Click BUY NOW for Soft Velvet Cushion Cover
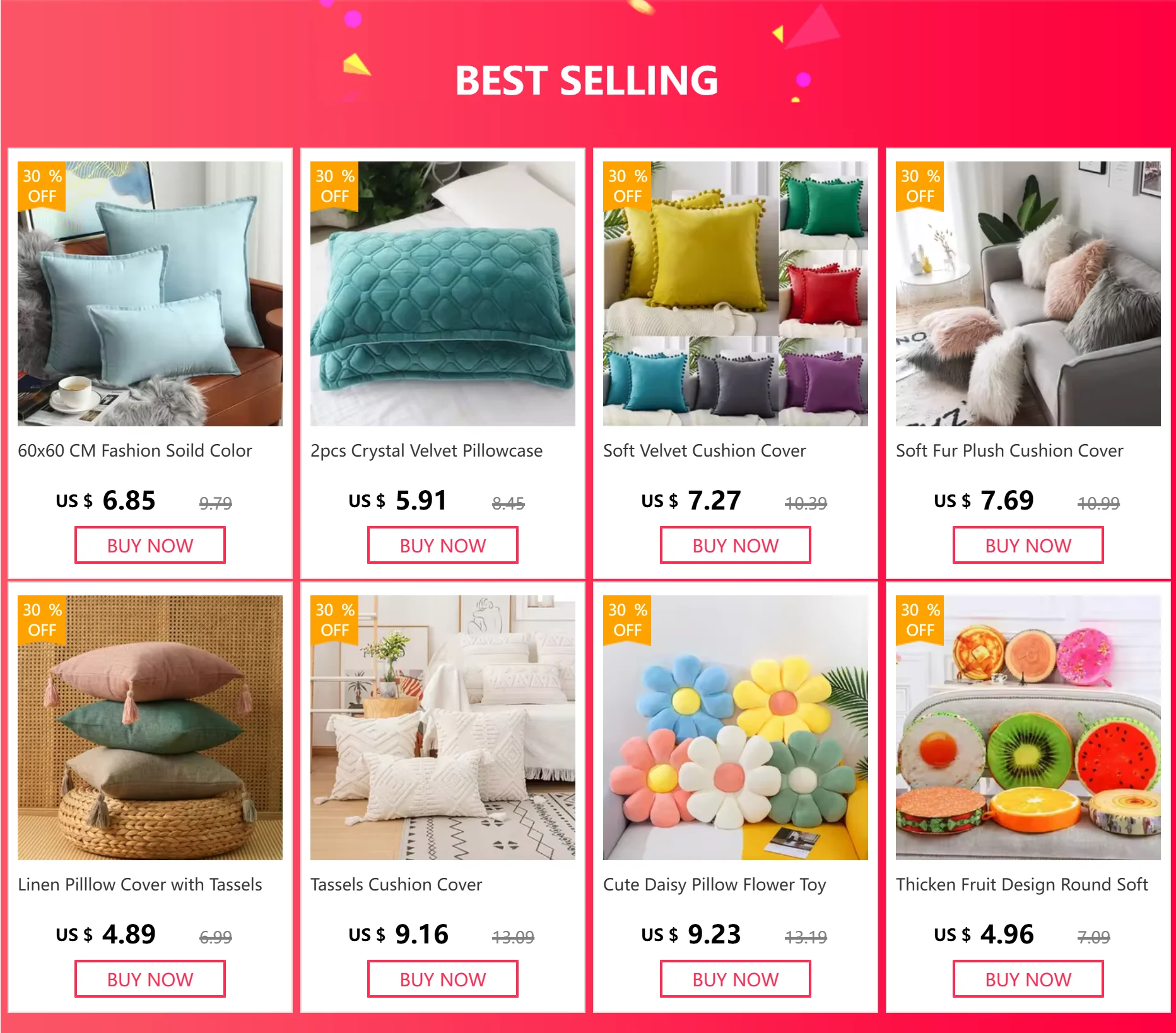The height and width of the screenshot is (1033, 1176). coord(736,545)
